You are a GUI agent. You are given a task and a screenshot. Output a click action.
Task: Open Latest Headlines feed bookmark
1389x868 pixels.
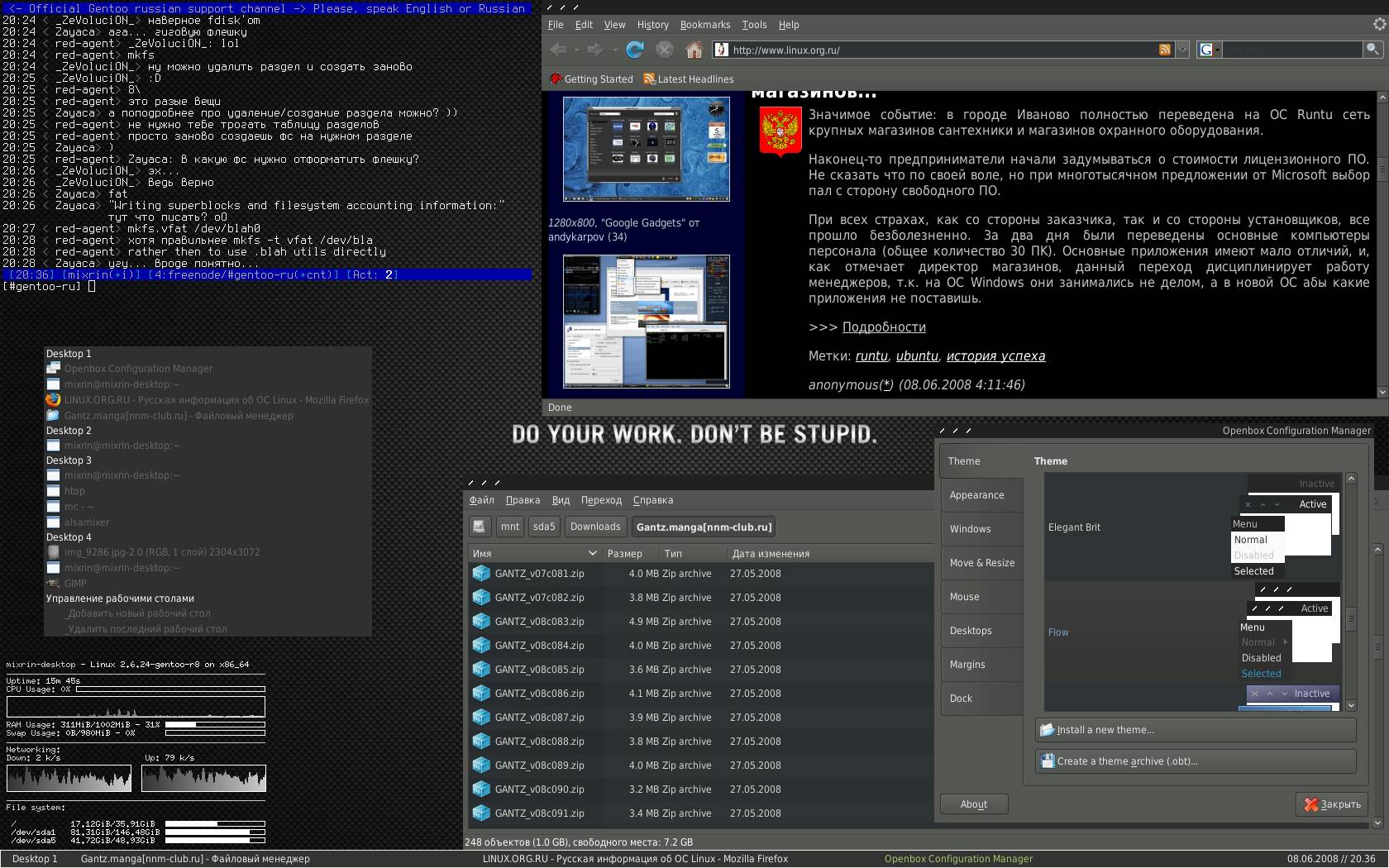point(689,79)
